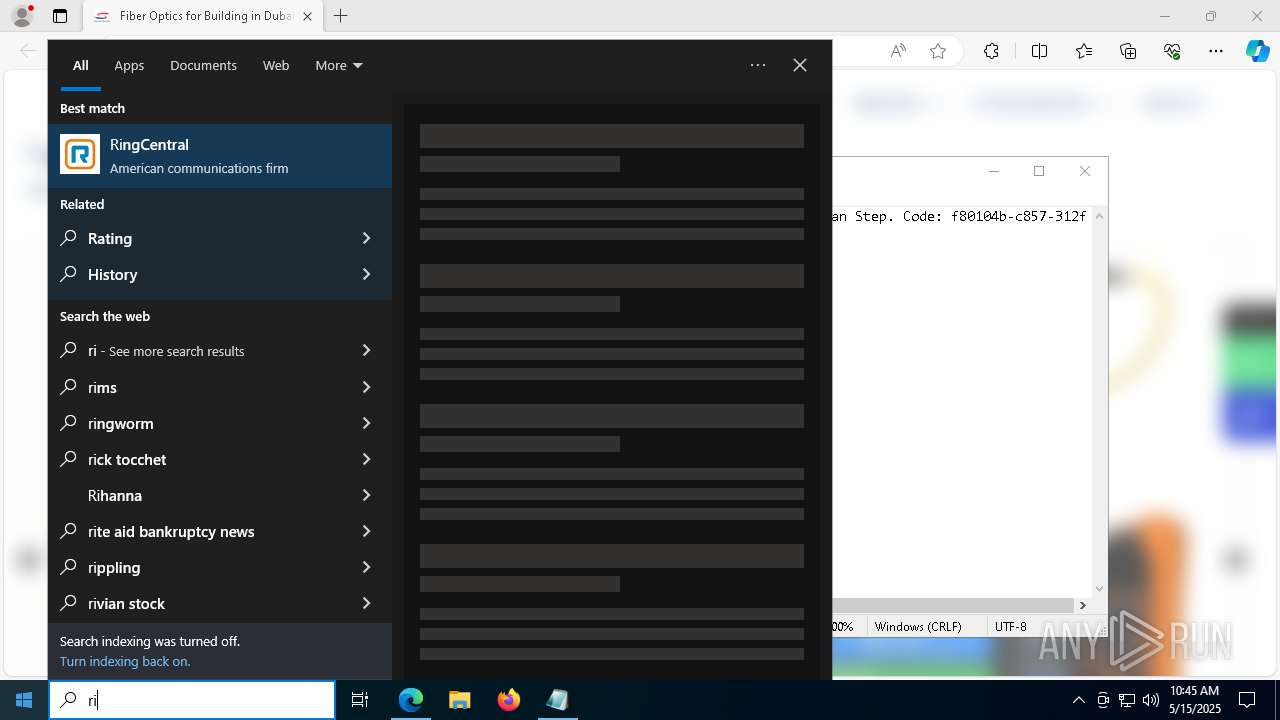Expand the Rihanna suggestion arrow
1280x720 pixels.
366,495
